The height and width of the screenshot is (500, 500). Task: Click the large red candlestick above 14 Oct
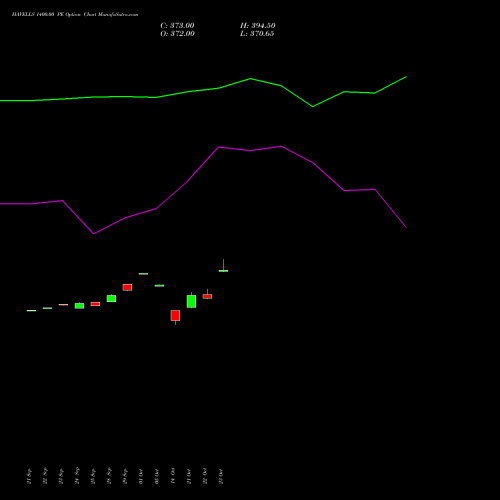pyautogui.click(x=175, y=316)
